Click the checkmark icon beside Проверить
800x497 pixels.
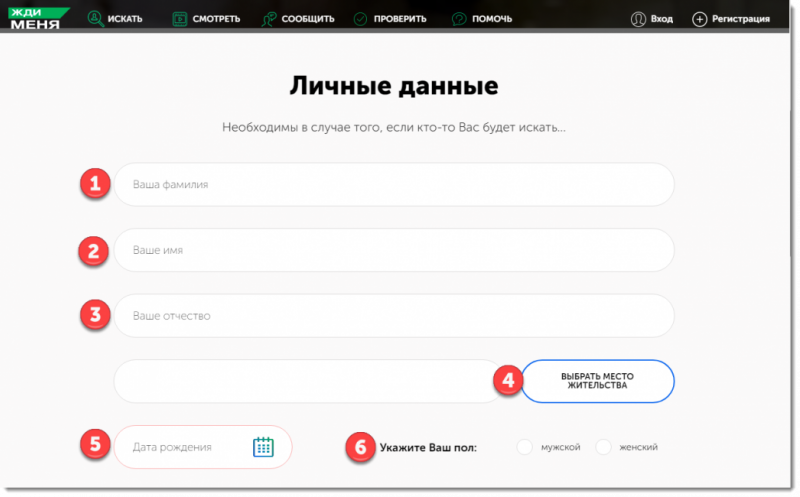[x=360, y=19]
